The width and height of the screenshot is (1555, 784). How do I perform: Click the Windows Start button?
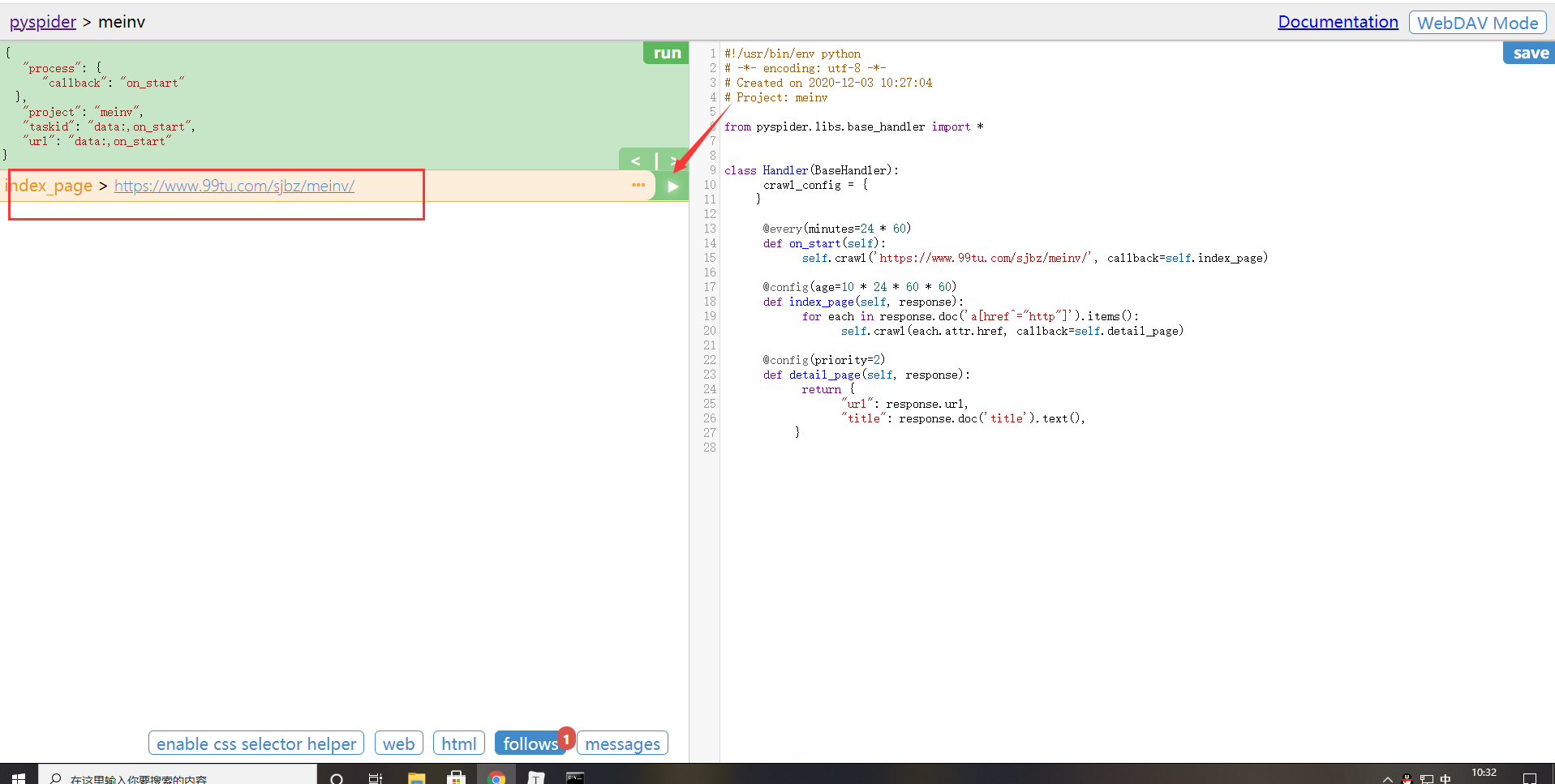19,778
